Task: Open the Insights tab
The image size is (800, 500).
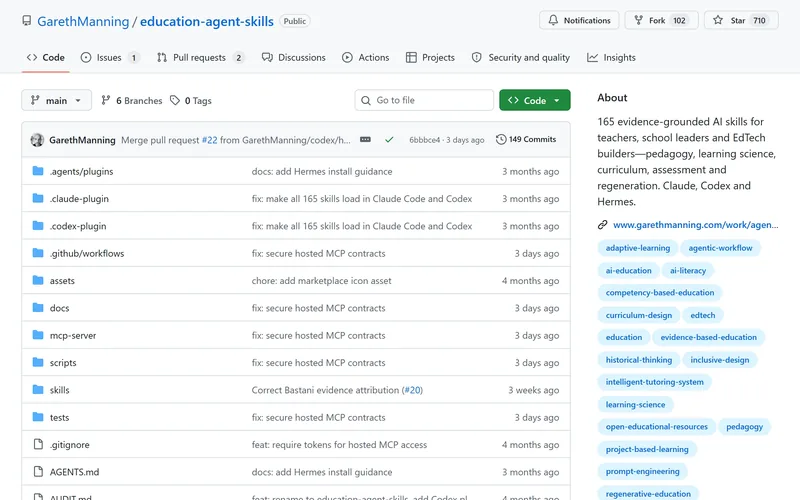Action: [611, 58]
